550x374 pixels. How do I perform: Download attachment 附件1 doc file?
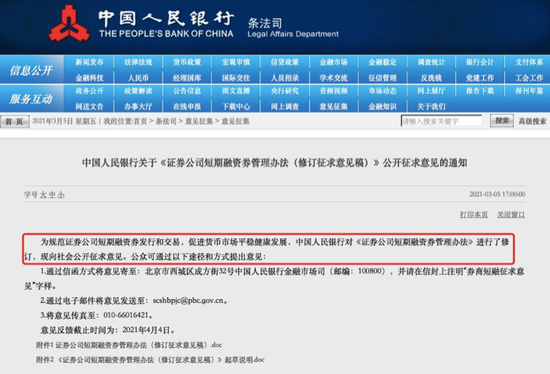(x=129, y=345)
